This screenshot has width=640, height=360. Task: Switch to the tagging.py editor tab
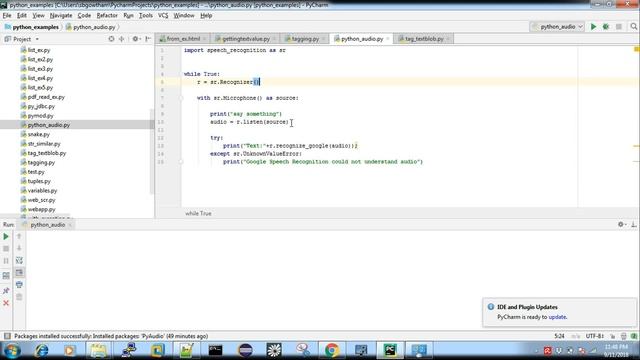click(305, 39)
